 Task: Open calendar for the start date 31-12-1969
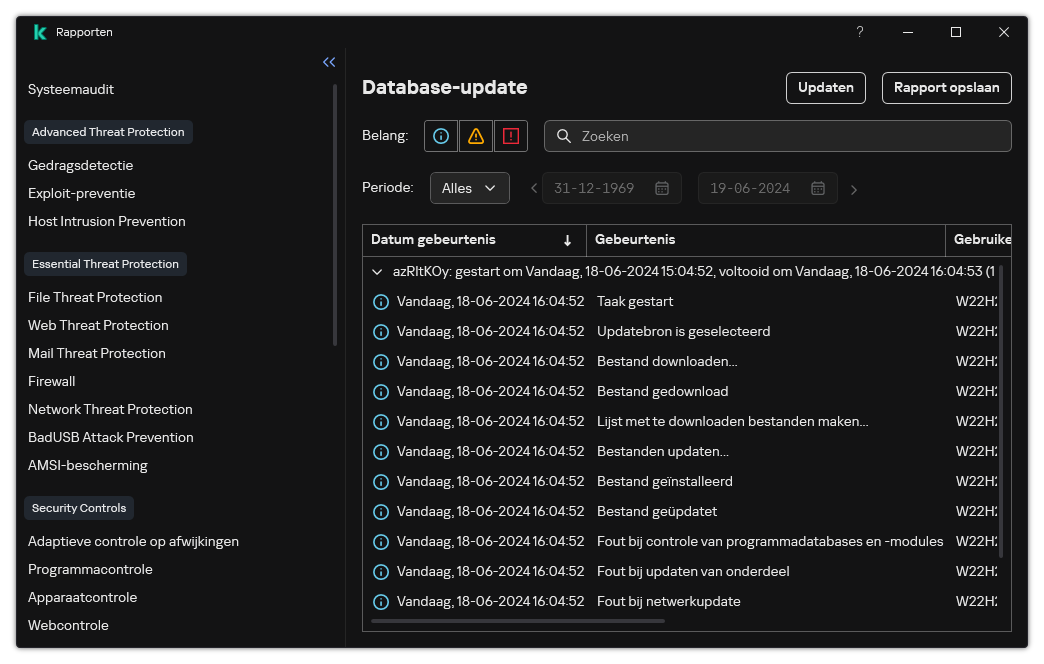pyautogui.click(x=661, y=188)
